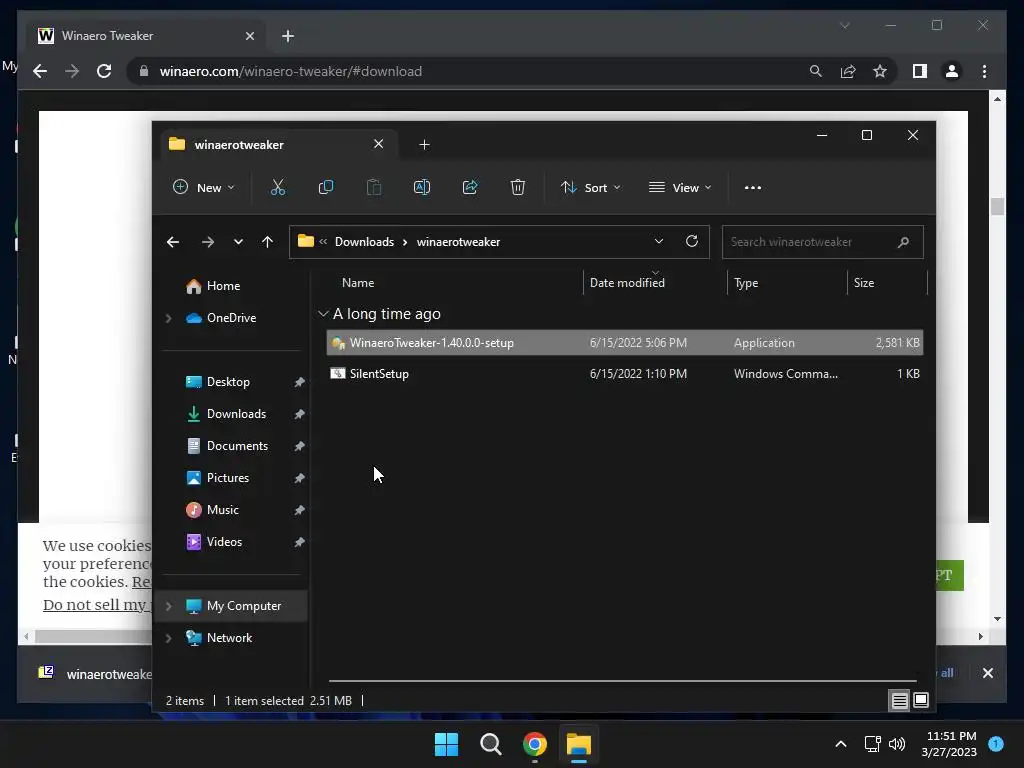Open the View dropdown menu
Screen dimensions: 1024x768
pyautogui.click(x=680, y=187)
